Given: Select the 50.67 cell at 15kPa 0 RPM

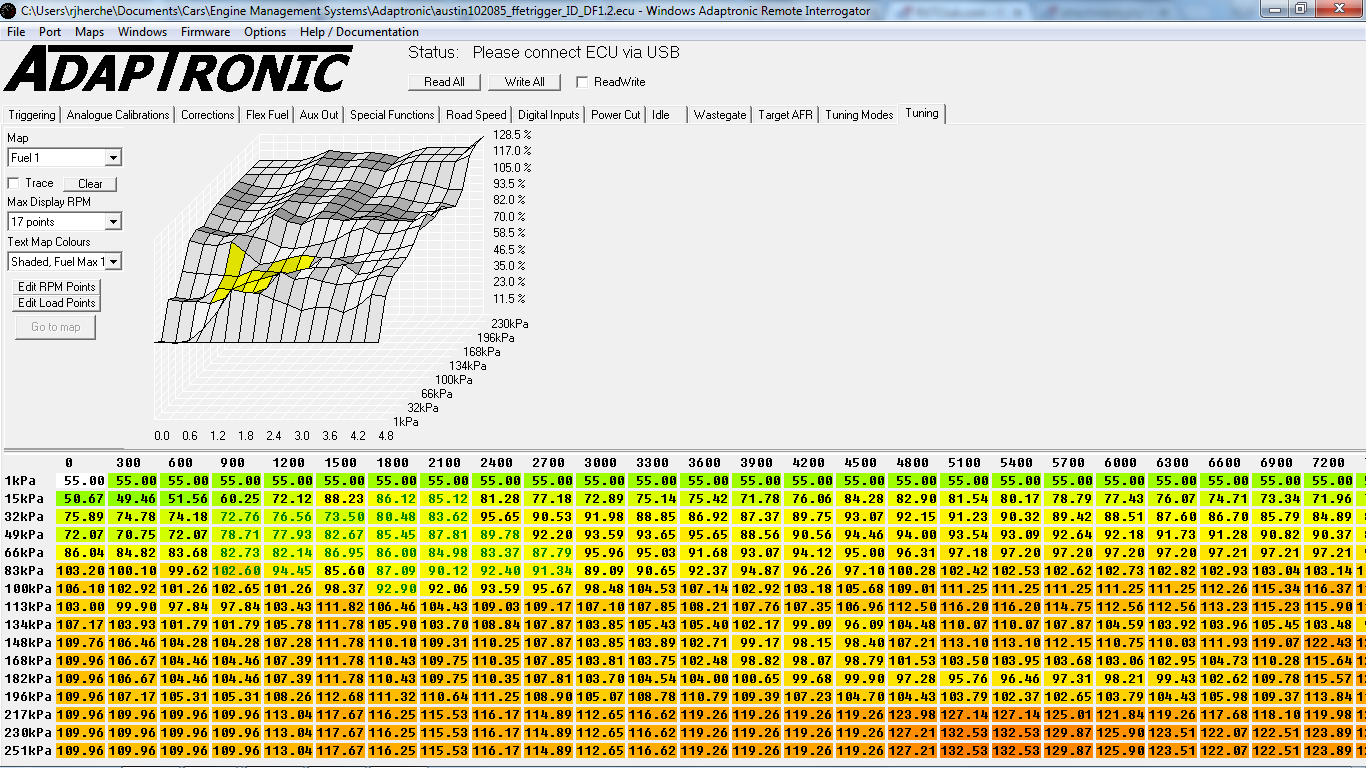Looking at the screenshot, I should (x=84, y=499).
